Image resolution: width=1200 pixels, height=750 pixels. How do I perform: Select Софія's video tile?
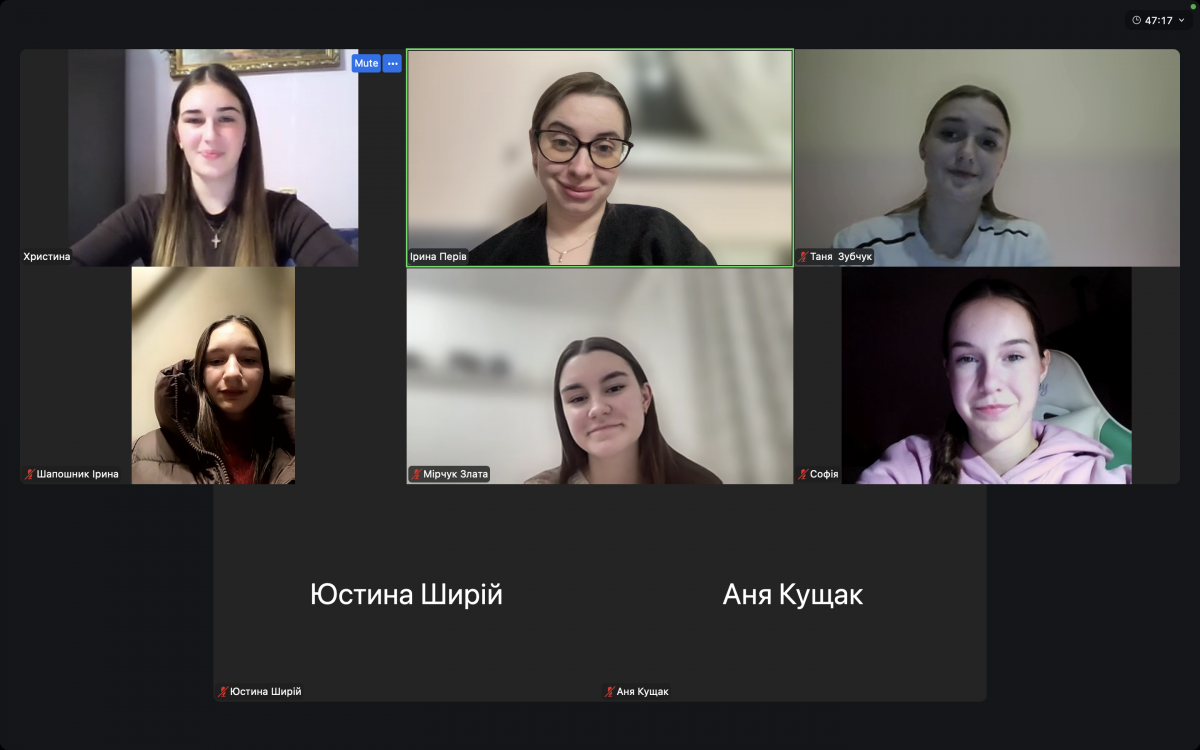(987, 375)
